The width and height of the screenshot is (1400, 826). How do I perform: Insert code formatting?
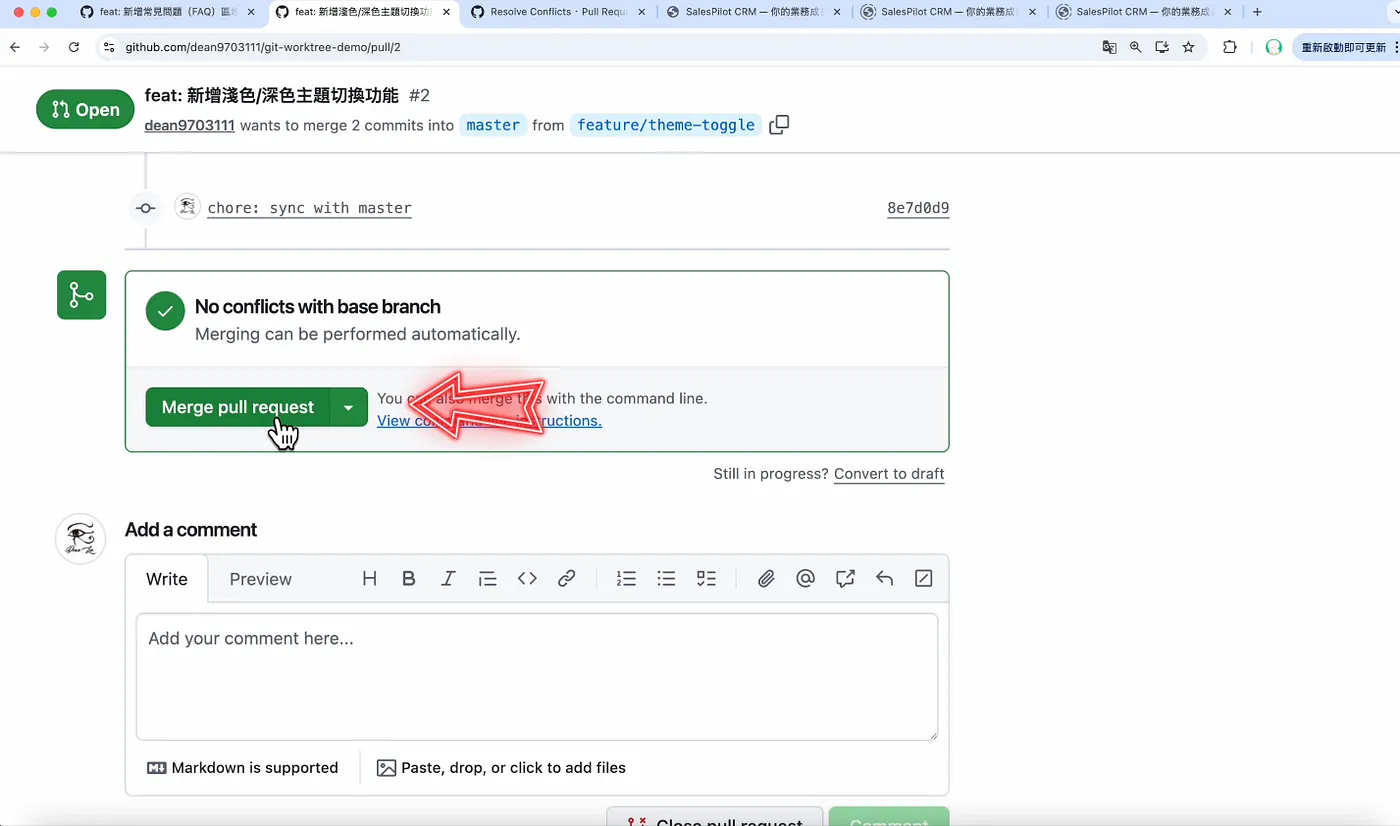click(527, 578)
